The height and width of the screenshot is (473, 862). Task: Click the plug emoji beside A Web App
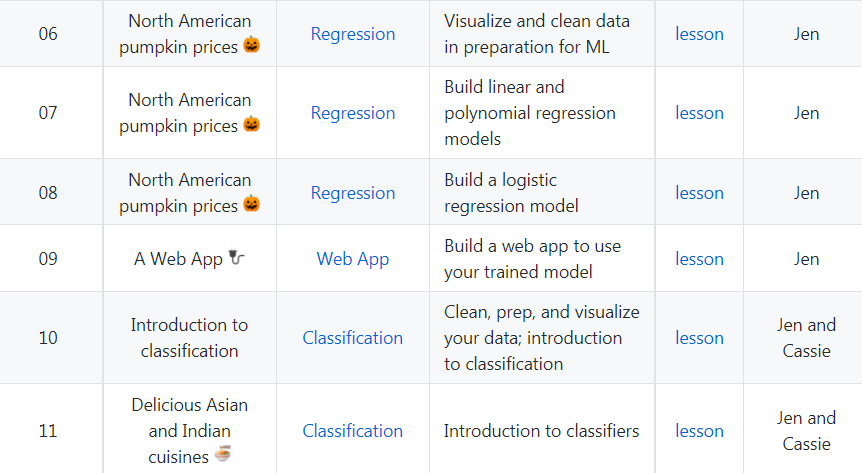click(x=237, y=259)
